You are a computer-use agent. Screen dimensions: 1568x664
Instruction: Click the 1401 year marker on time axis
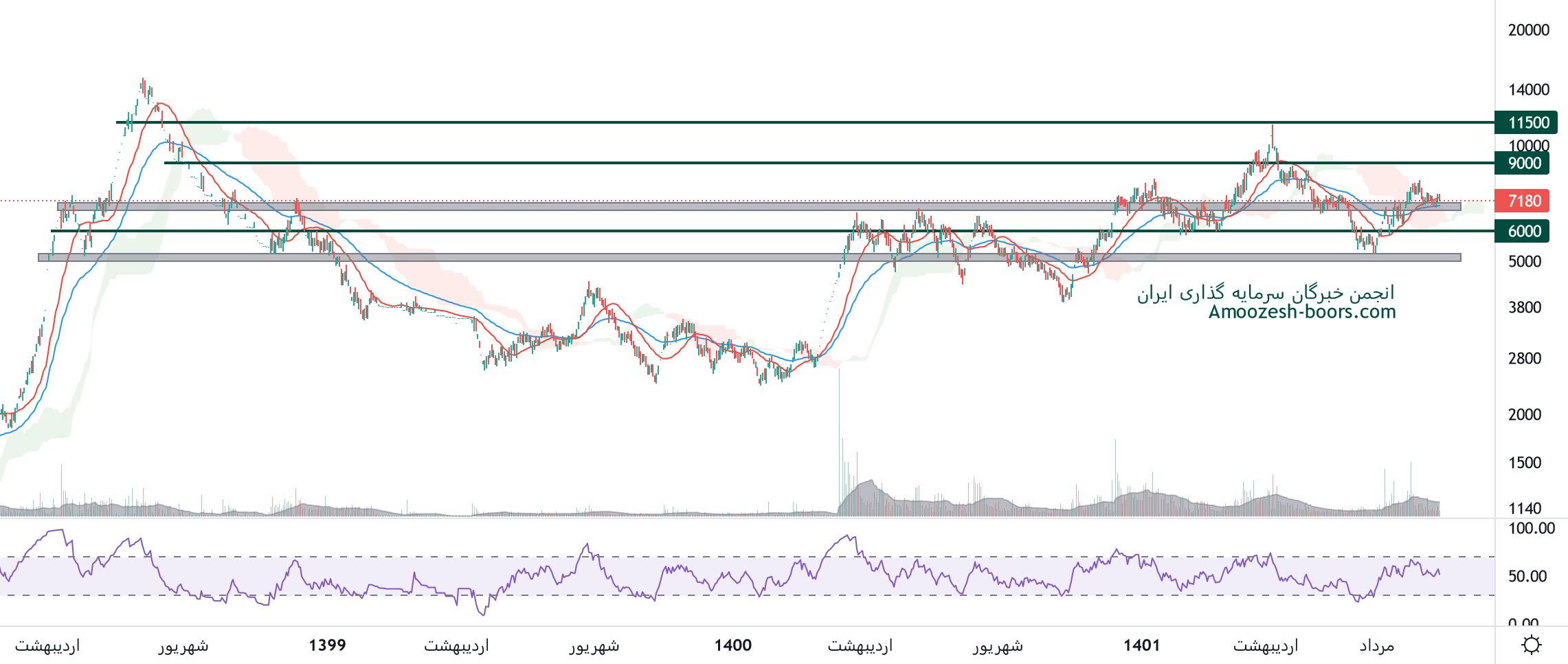click(x=1141, y=645)
